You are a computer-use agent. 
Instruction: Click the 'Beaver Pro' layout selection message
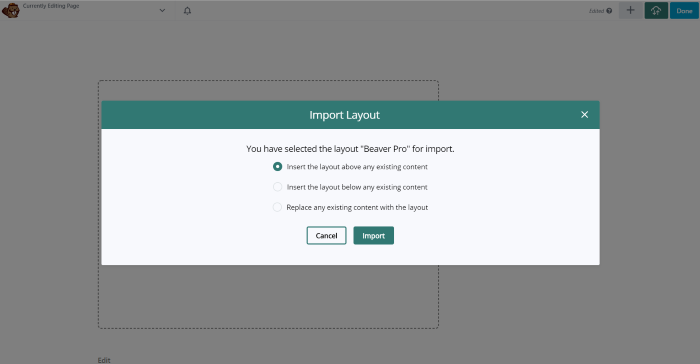(350, 149)
